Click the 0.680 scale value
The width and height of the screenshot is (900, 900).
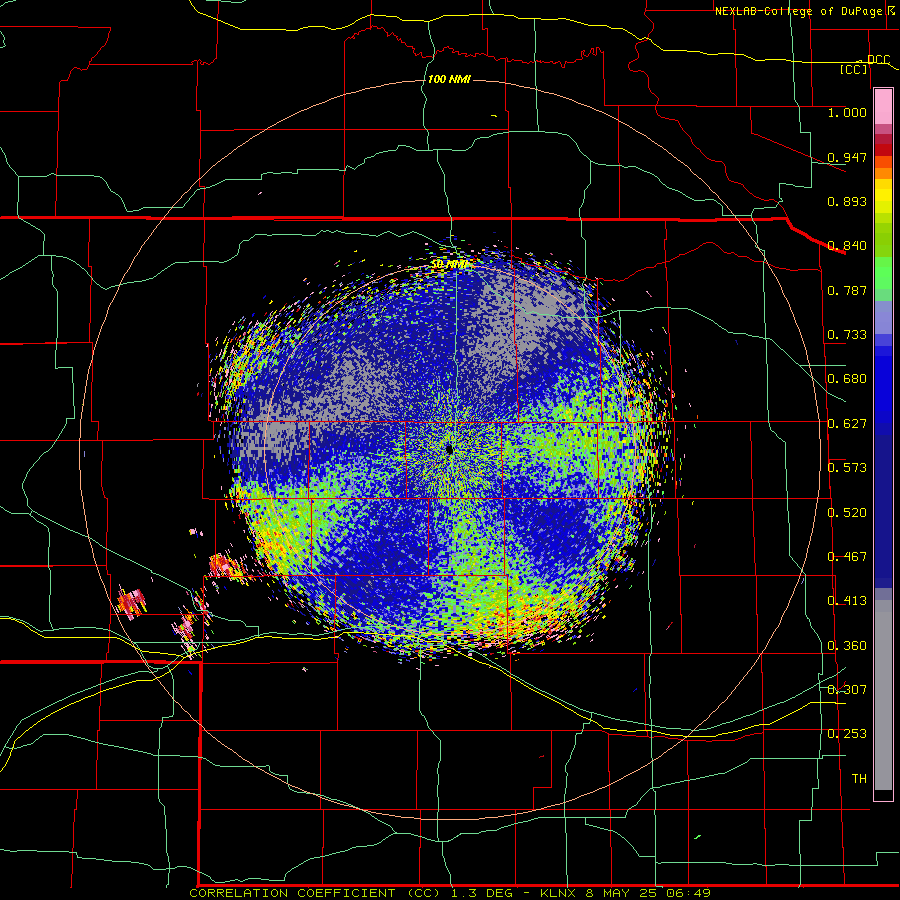click(x=847, y=379)
